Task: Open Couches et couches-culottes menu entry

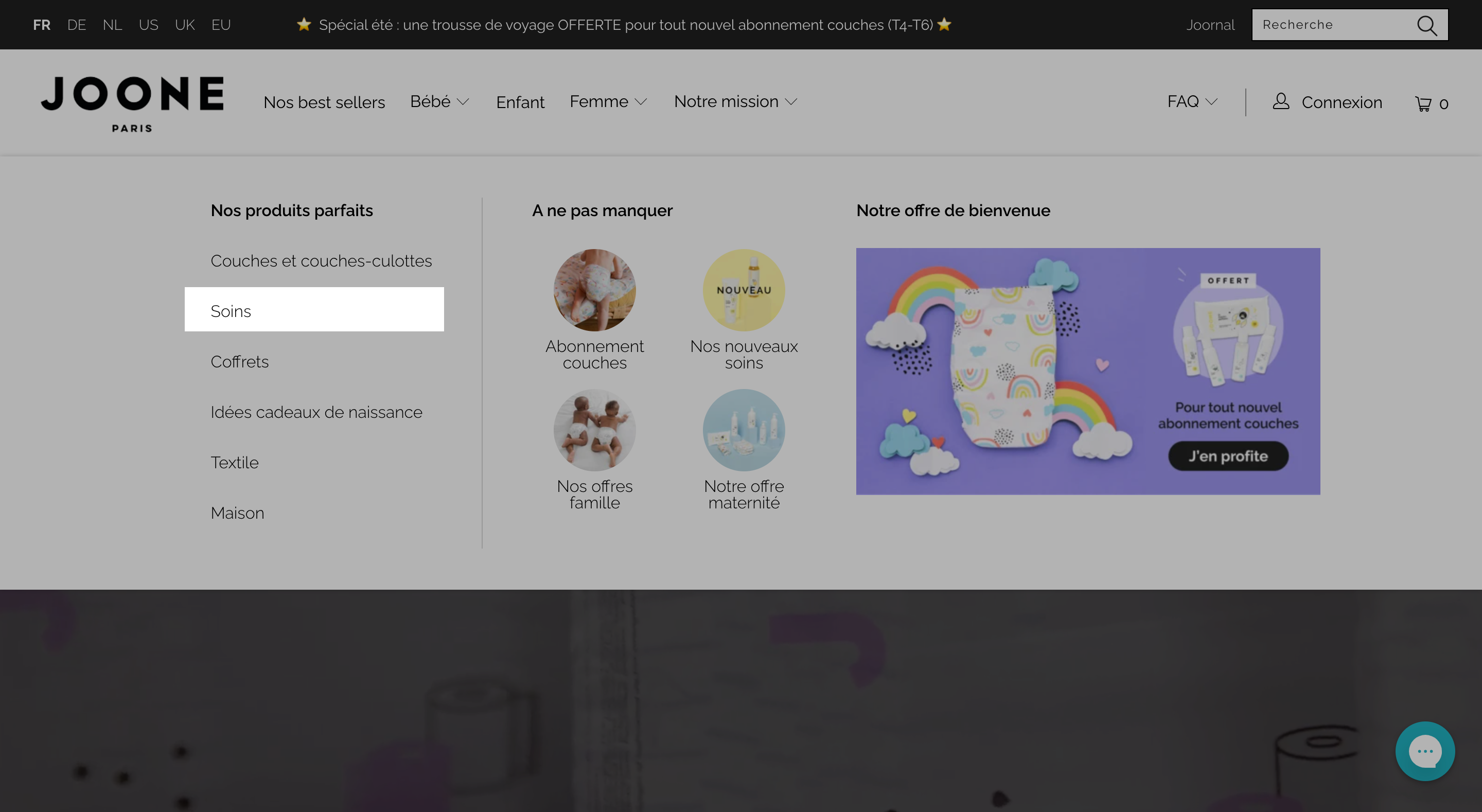Action: pos(321,261)
